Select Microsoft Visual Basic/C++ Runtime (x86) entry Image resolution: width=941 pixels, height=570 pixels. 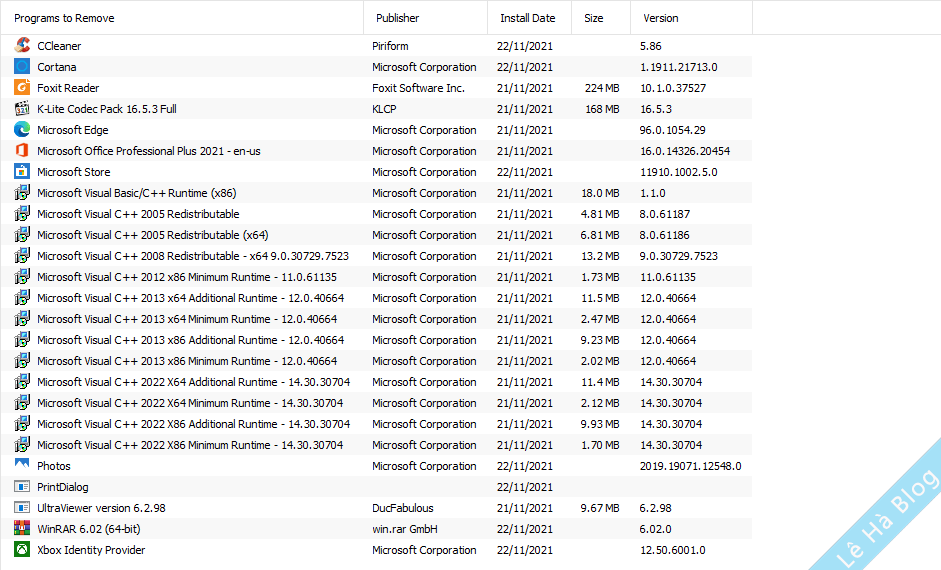click(x=137, y=193)
